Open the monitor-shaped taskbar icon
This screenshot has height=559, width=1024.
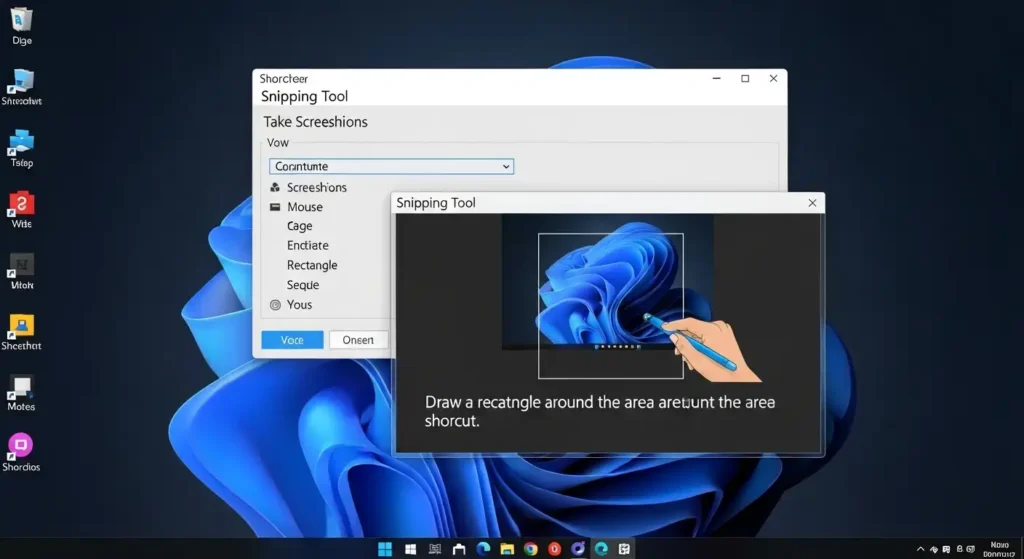[434, 549]
